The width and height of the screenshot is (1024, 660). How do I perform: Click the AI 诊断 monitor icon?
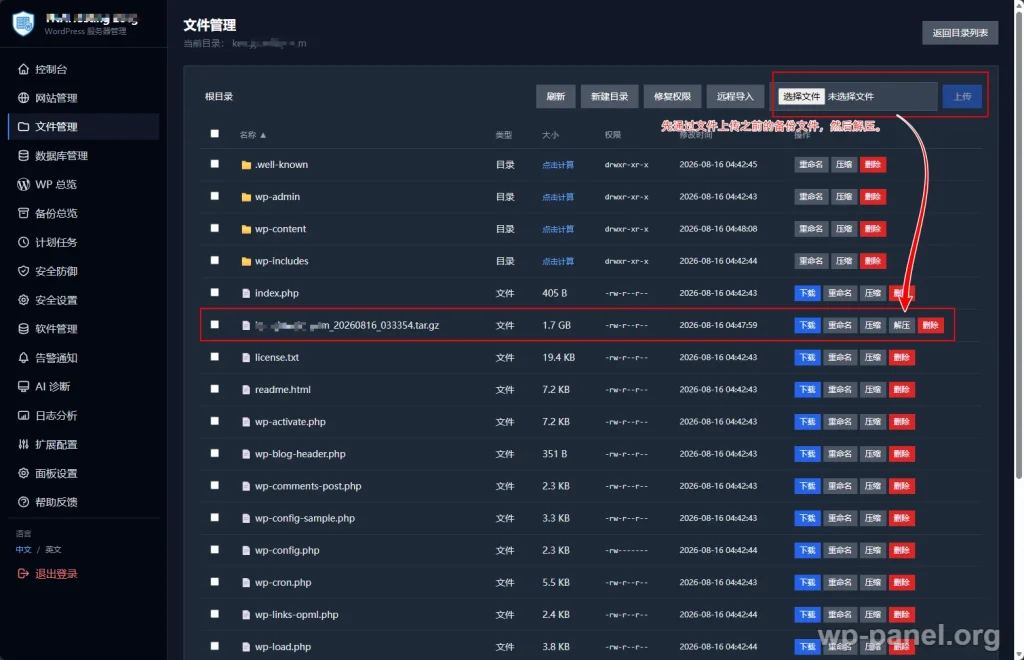24,386
